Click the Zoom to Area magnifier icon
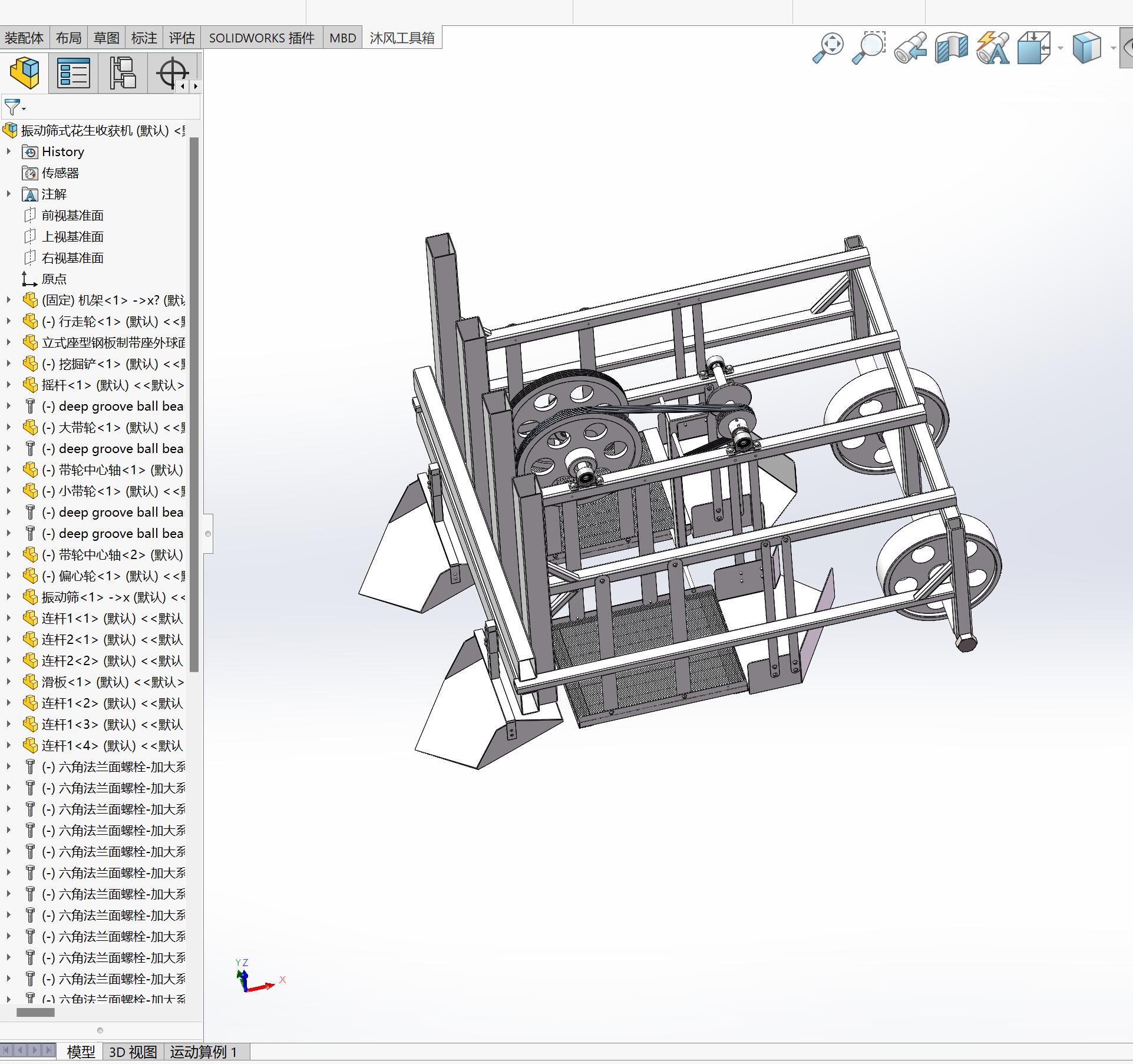Image resolution: width=1133 pixels, height=1064 pixels. [x=868, y=48]
